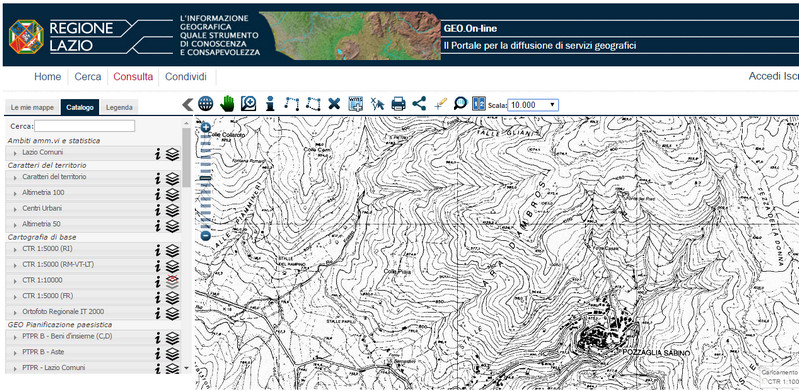Click the print map icon
This screenshot has height=391, width=799.
coord(398,104)
